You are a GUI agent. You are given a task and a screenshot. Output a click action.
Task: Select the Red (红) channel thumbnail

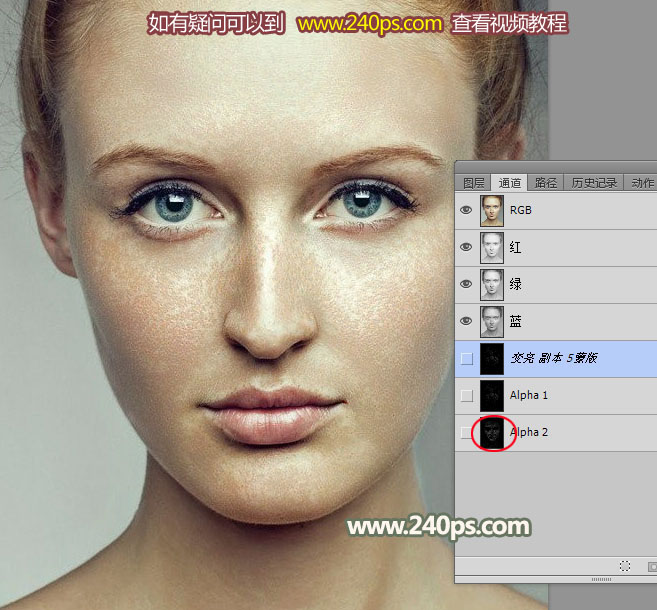point(492,247)
